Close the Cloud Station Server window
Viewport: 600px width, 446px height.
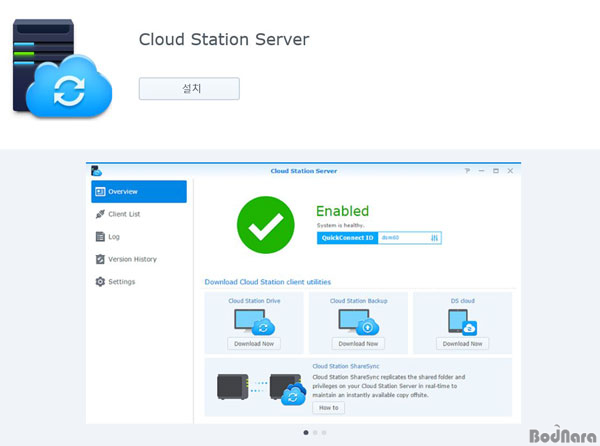(x=510, y=171)
